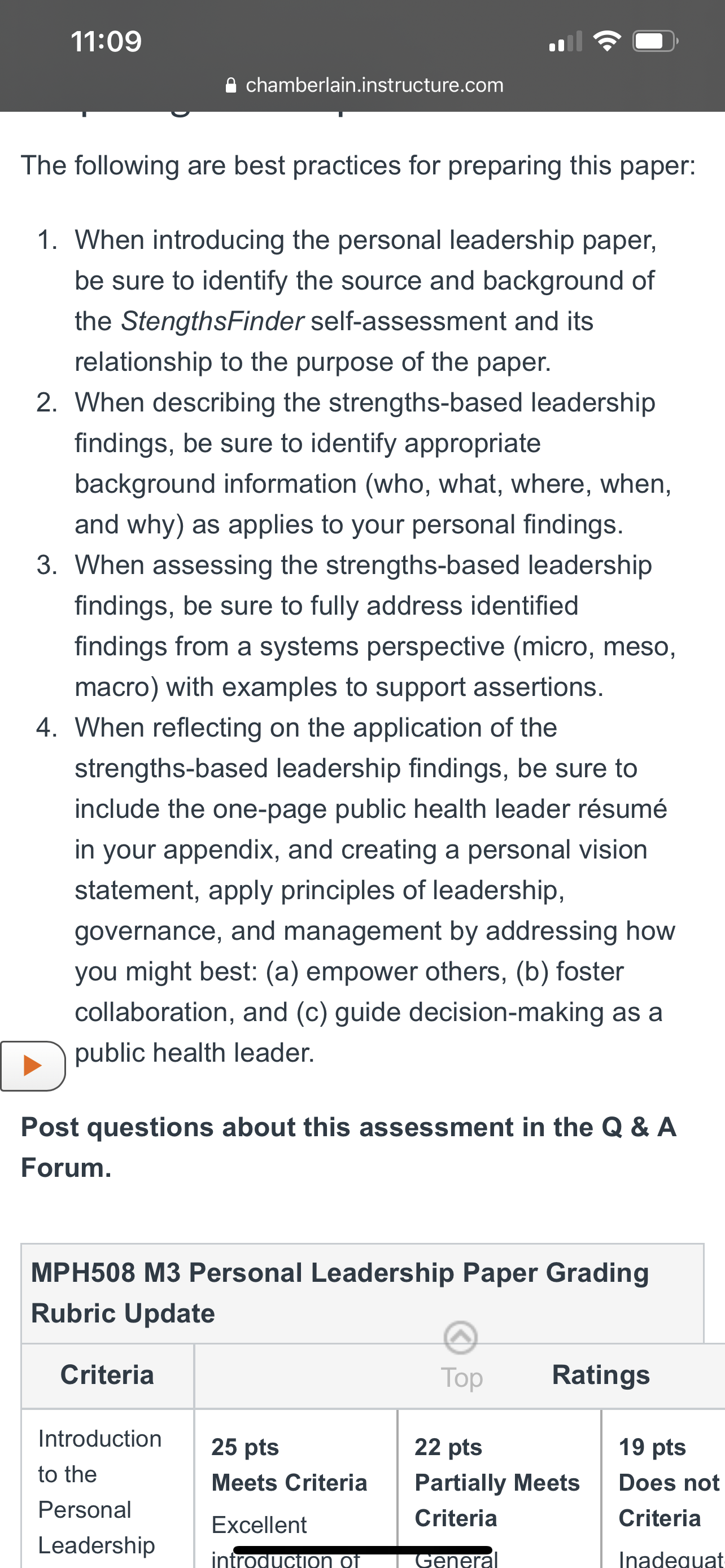
Task: Tap the italic StengthsFinder text
Action: point(212,321)
